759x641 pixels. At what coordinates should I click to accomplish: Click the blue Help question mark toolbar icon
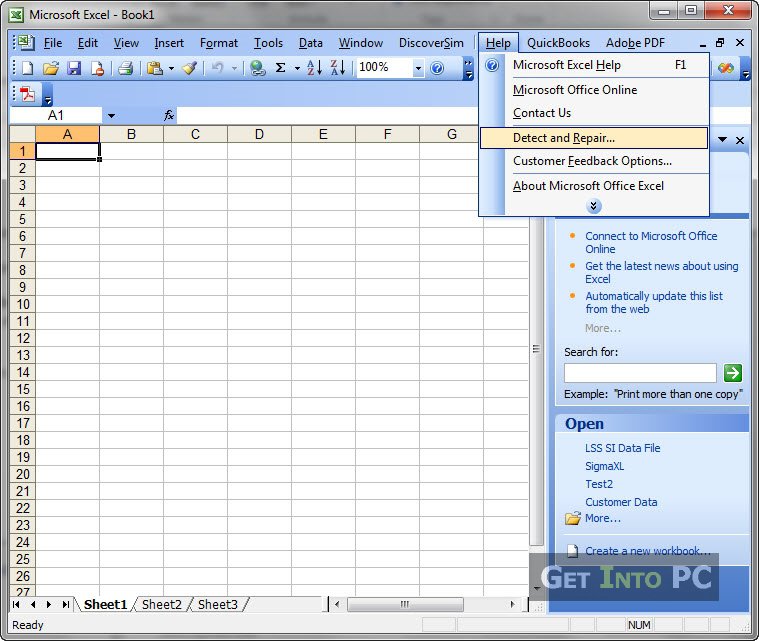pyautogui.click(x=437, y=68)
